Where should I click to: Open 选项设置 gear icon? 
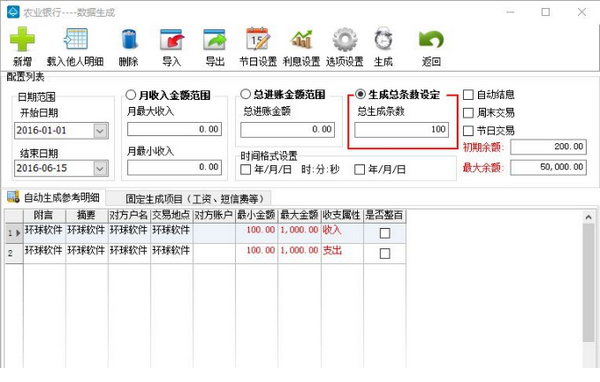345,39
